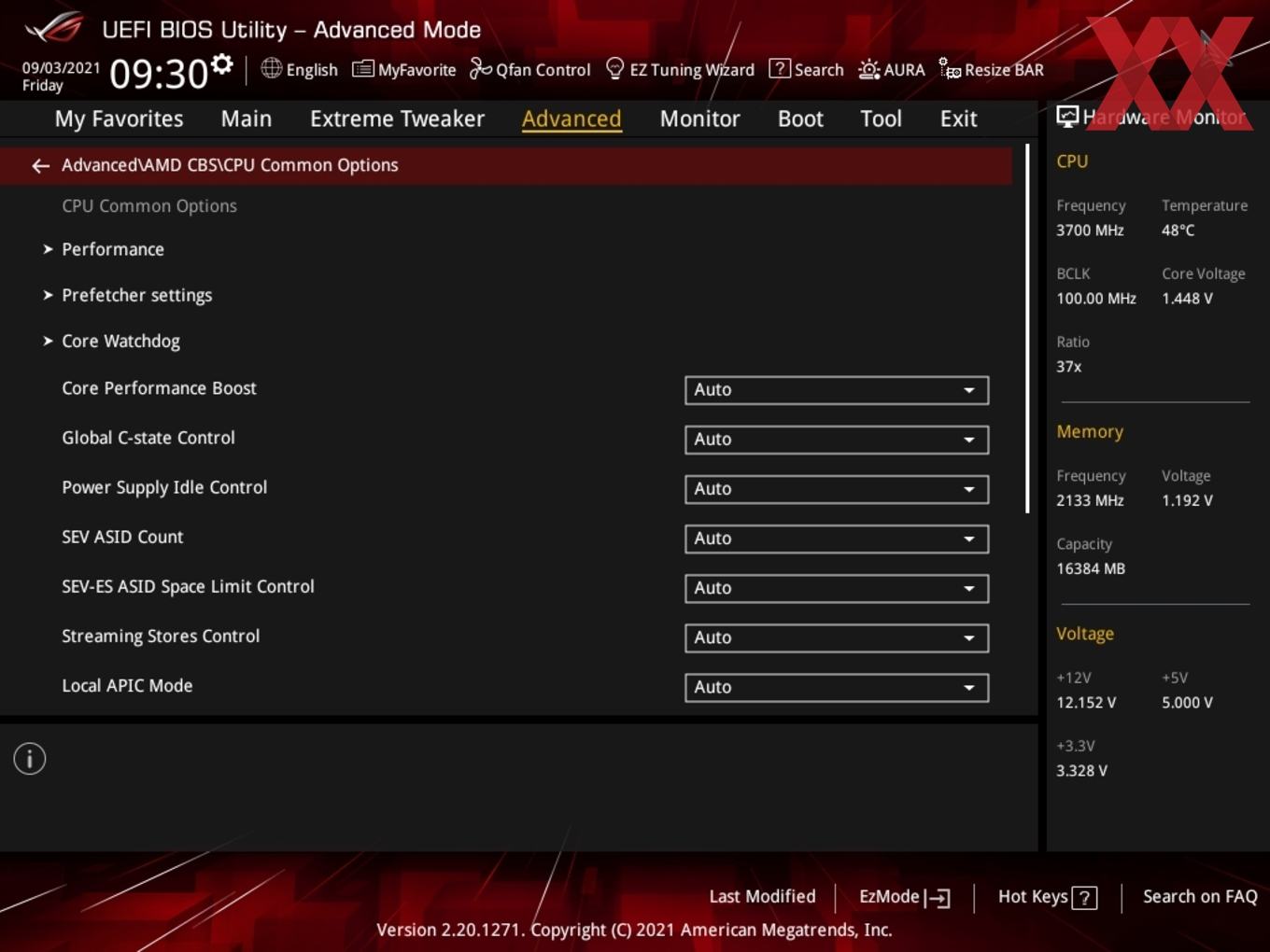This screenshot has width=1270, height=952.
Task: Click the CPU temperature 48°C value
Action: [1178, 231]
